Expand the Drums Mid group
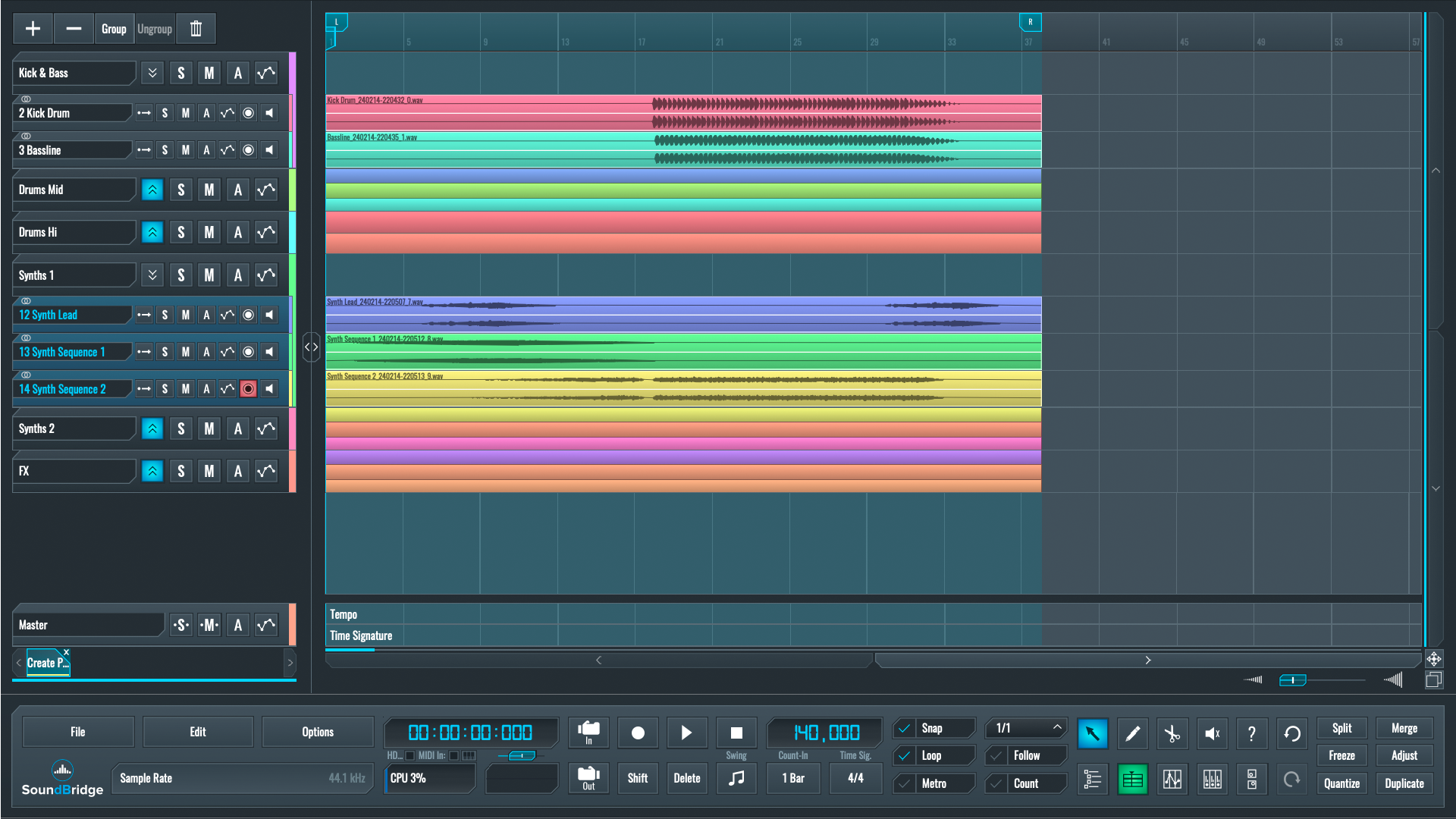The image size is (1456, 819). click(x=152, y=190)
